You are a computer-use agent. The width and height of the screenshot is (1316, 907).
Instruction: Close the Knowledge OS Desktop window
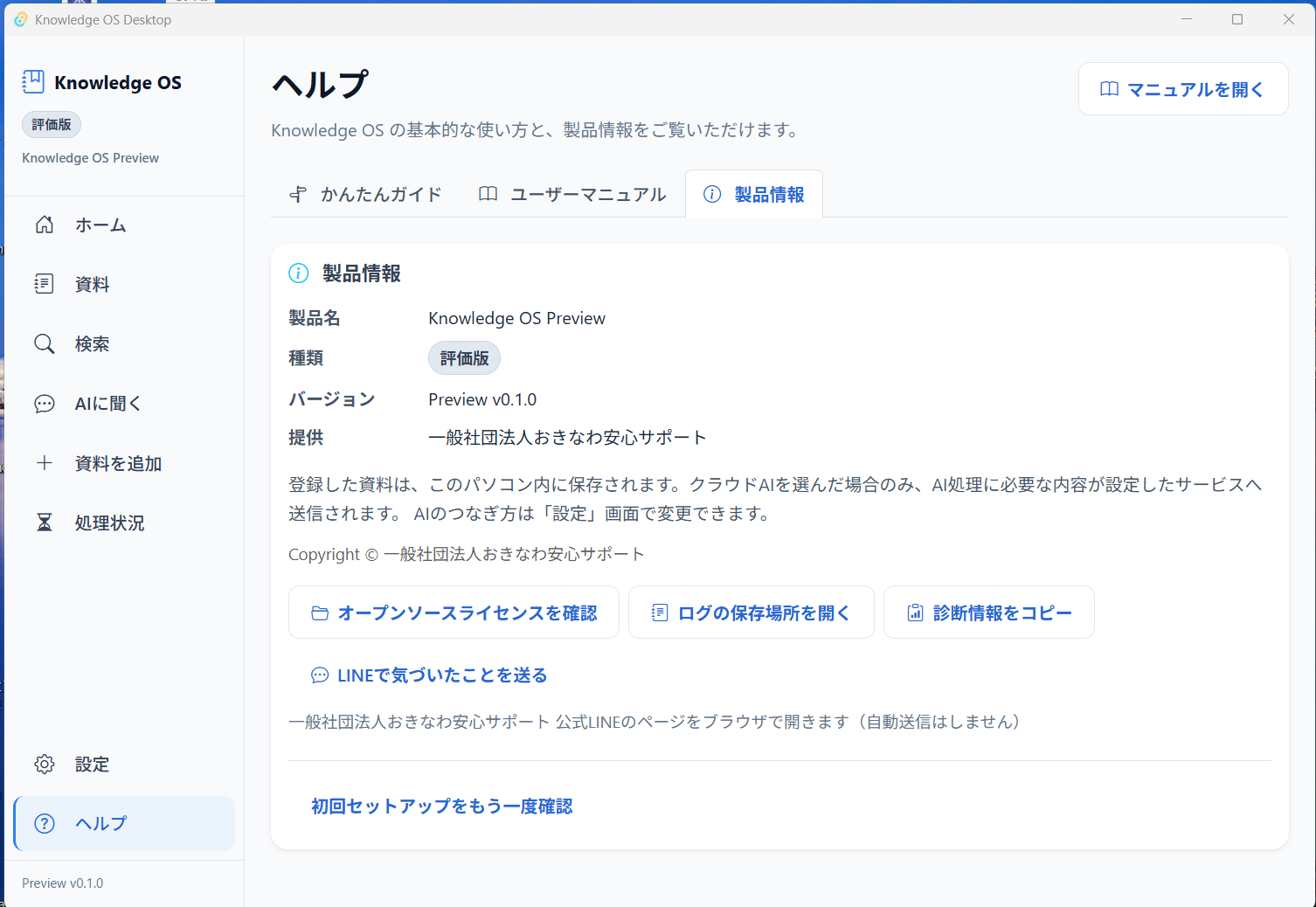click(1289, 19)
